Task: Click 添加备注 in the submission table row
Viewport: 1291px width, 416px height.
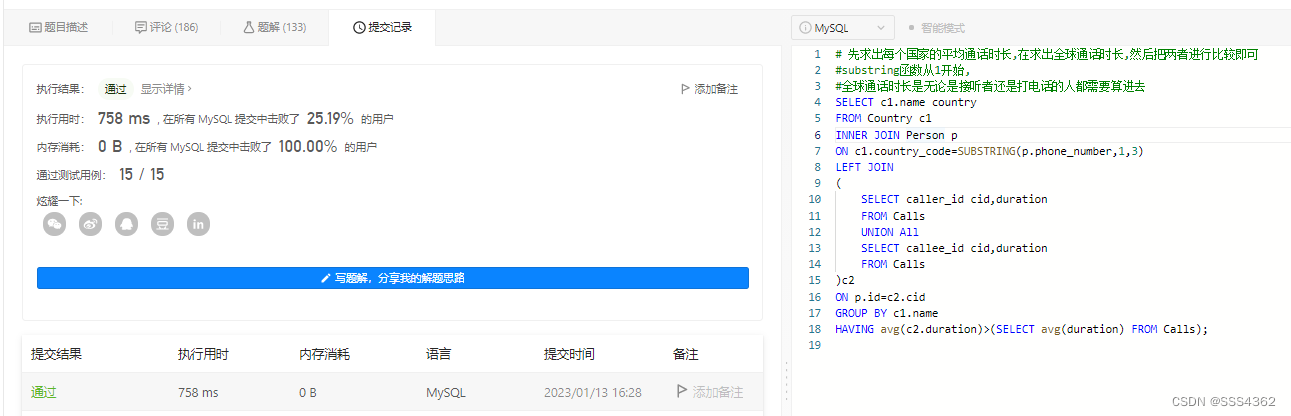Action: click(709, 393)
